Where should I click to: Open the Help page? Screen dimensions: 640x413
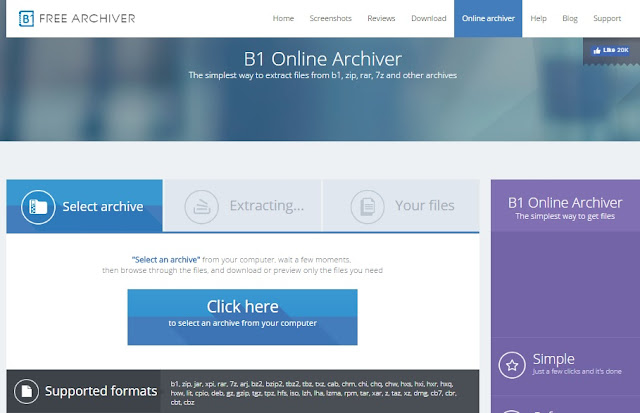pyautogui.click(x=538, y=18)
